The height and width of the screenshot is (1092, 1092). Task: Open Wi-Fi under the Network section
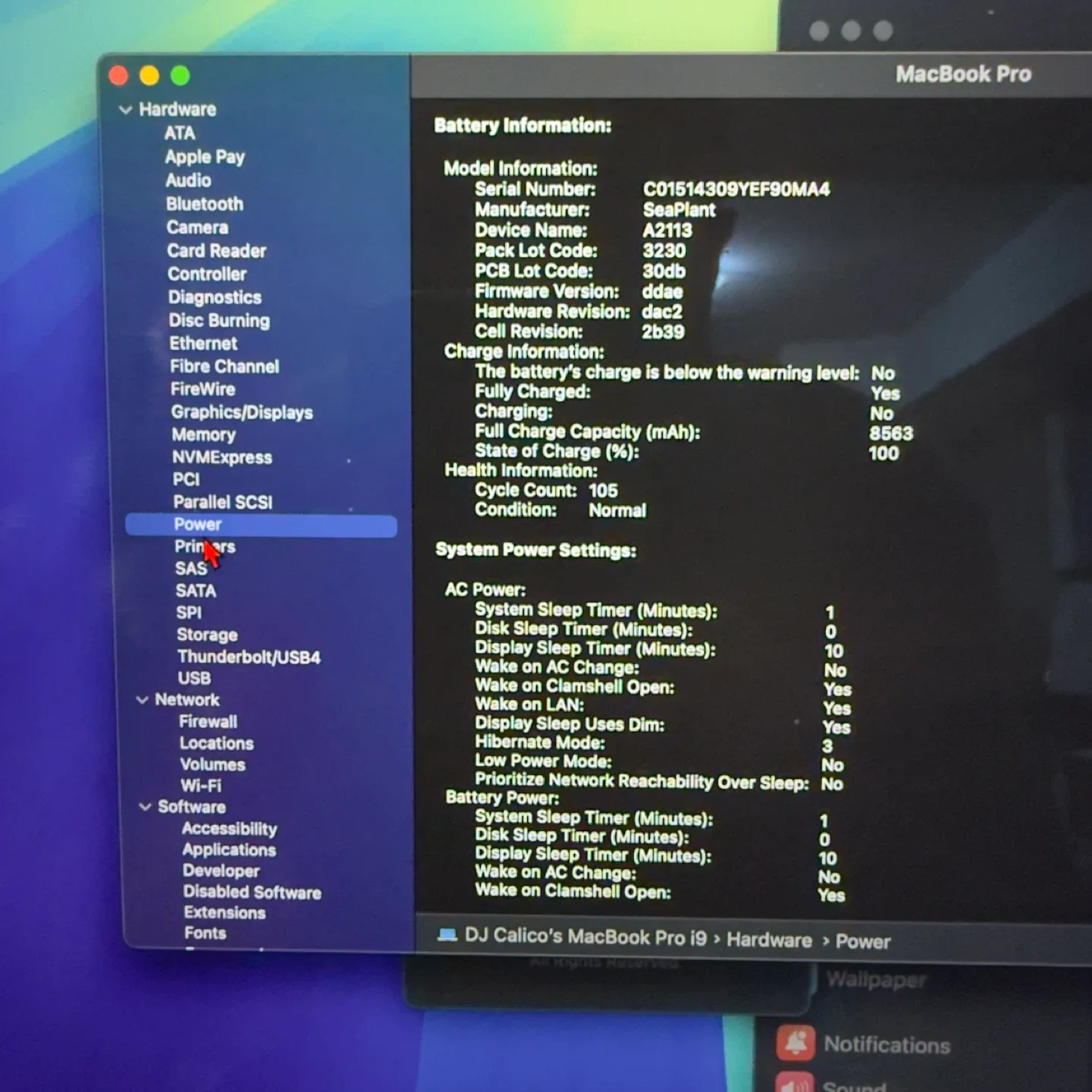point(200,786)
